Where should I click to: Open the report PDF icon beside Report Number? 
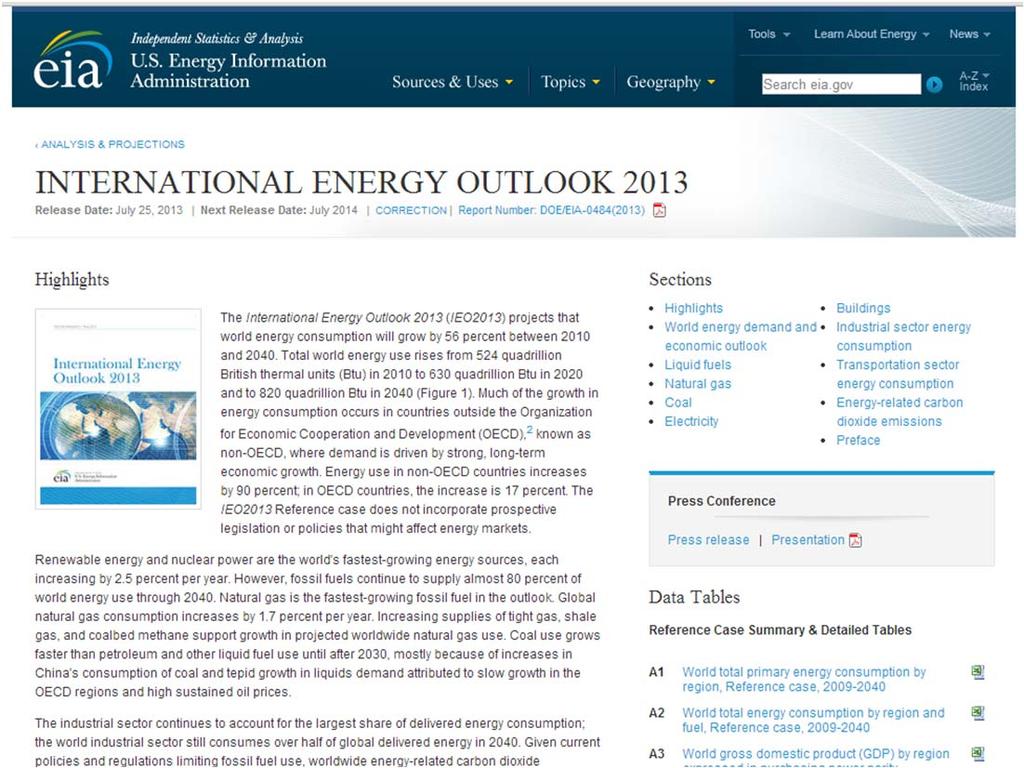click(x=660, y=210)
